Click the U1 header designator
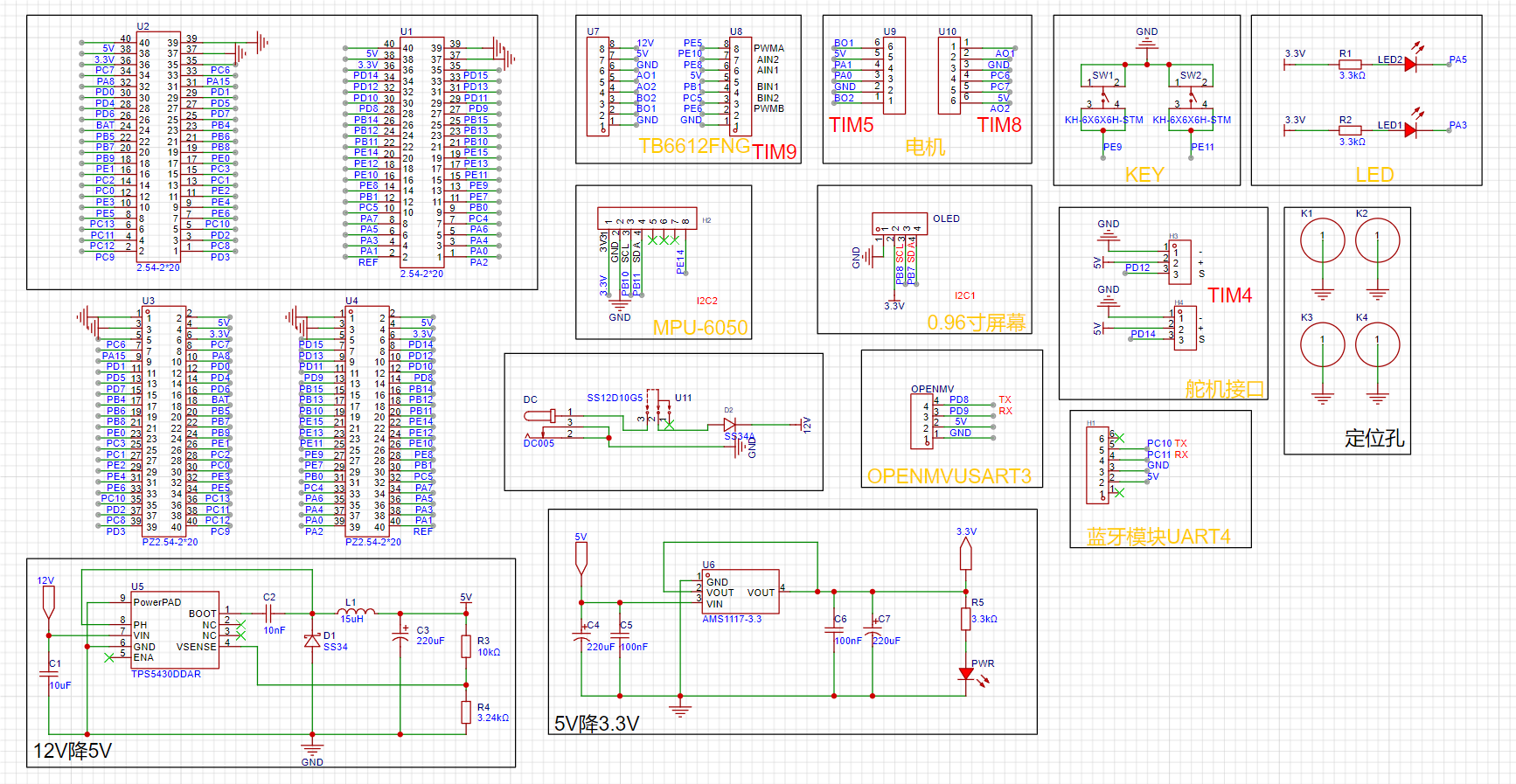The height and width of the screenshot is (784, 1516). point(407,31)
